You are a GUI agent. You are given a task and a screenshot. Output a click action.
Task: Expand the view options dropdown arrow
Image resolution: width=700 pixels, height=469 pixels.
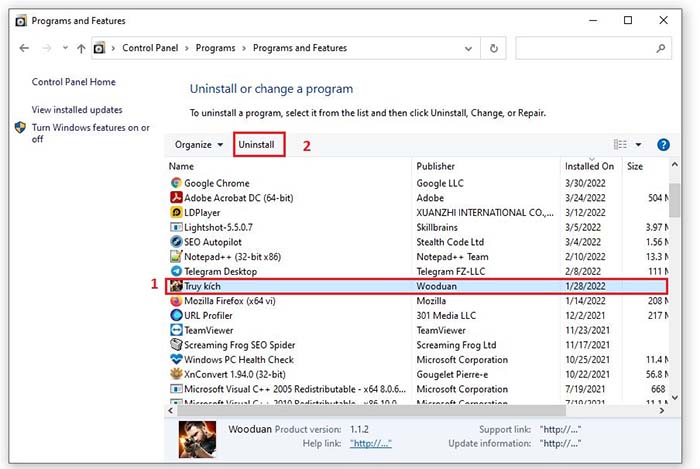638,145
